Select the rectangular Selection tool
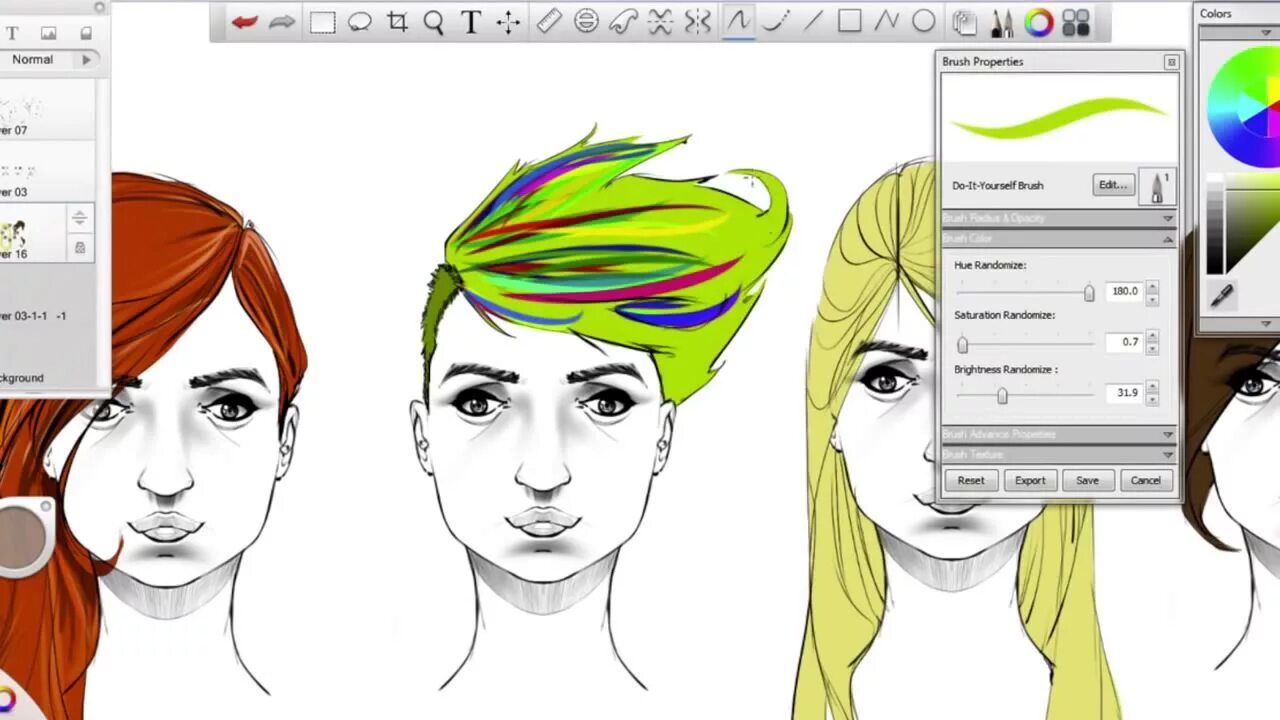Viewport: 1280px width, 720px height. [x=322, y=22]
